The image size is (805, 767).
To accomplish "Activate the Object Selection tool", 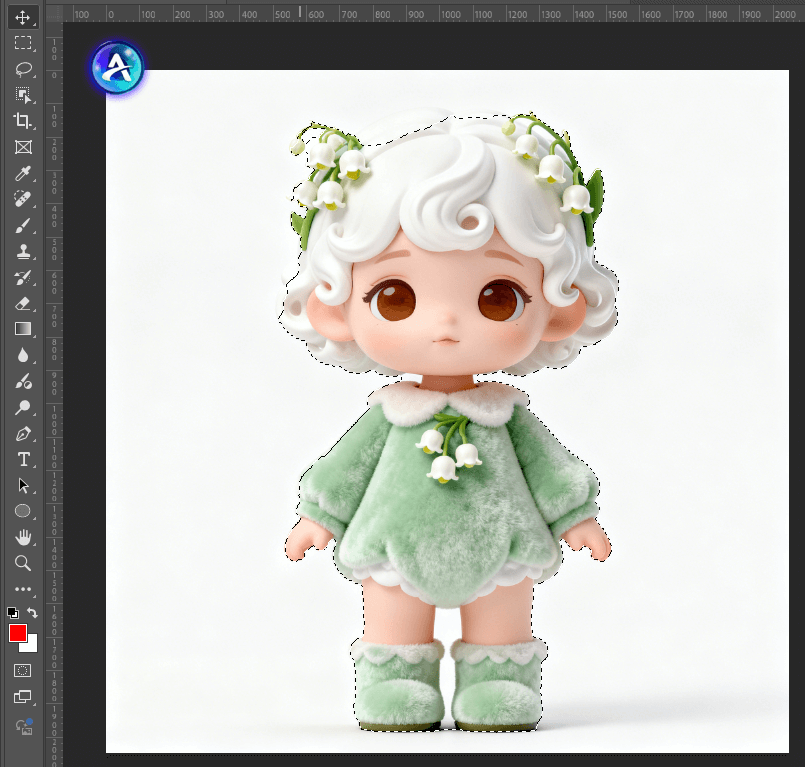I will 23,95.
